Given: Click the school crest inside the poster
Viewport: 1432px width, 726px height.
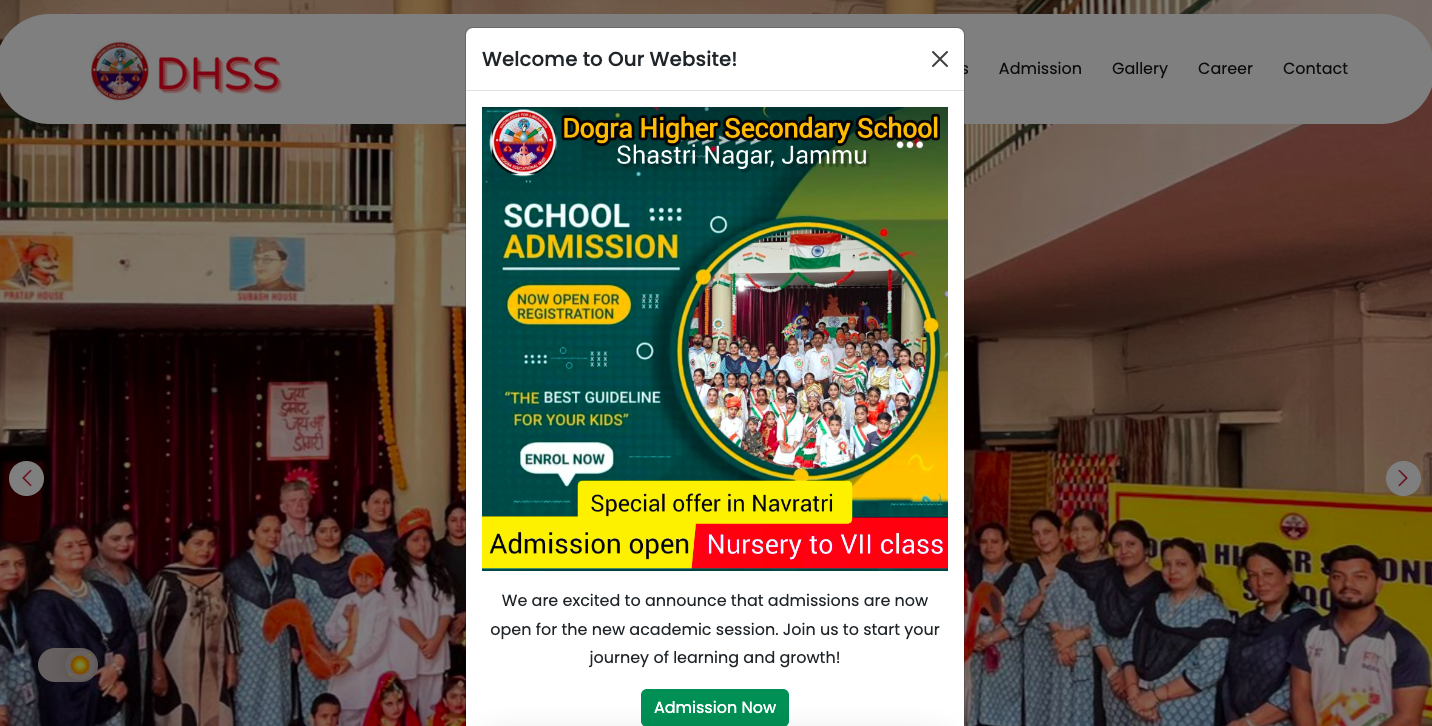Looking at the screenshot, I should 523,142.
